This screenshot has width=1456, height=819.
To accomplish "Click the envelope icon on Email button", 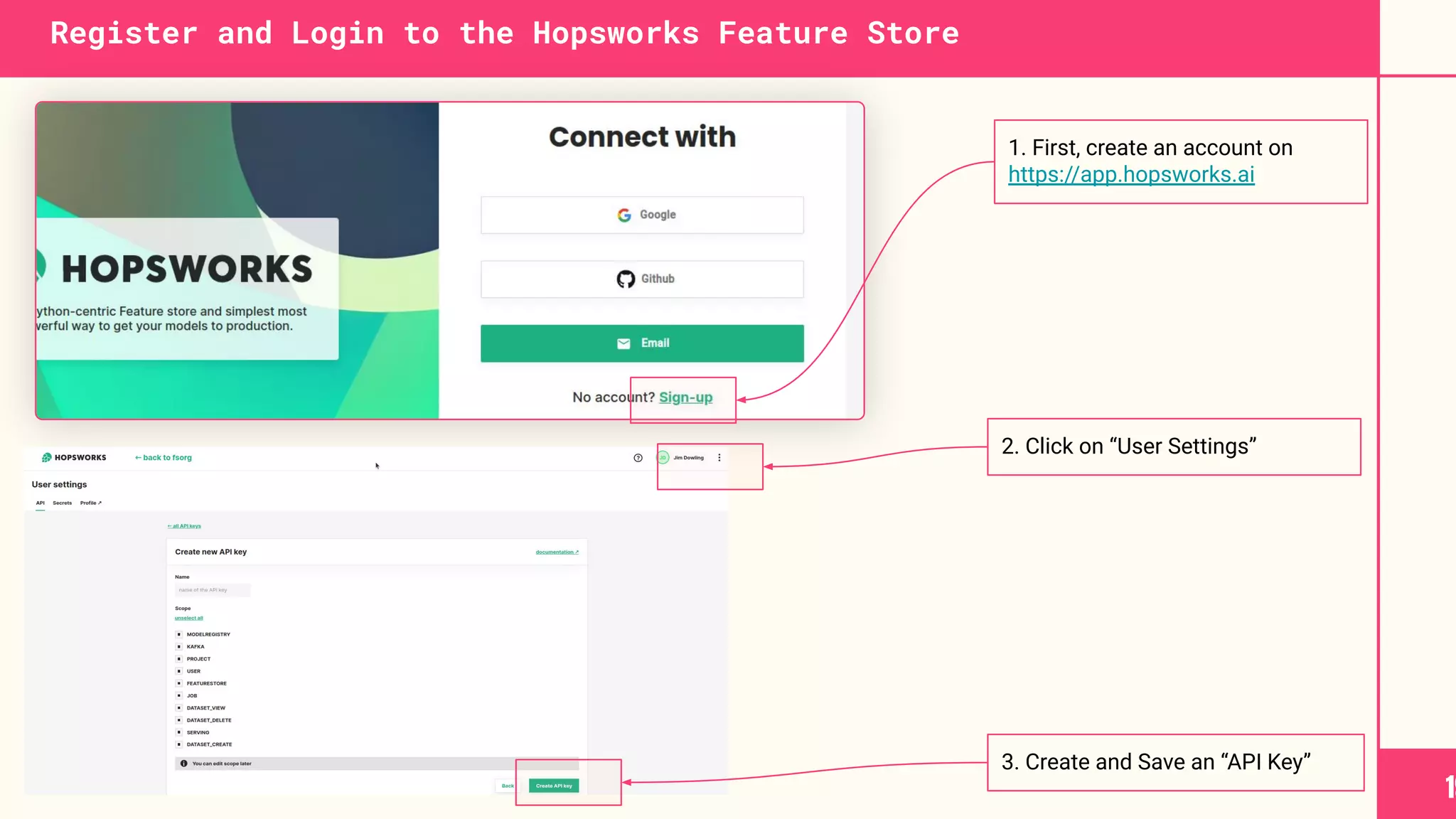I will 623,343.
